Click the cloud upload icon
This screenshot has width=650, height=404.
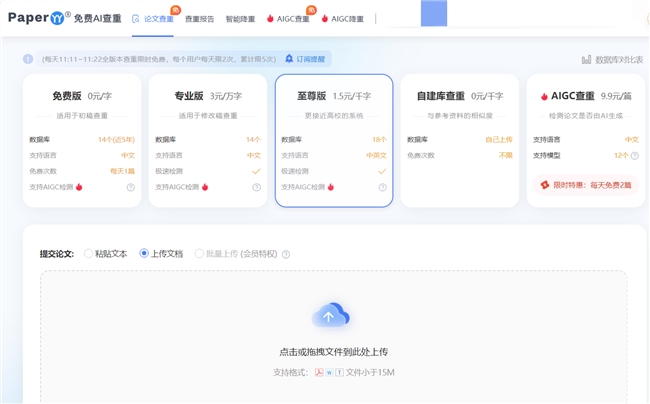tap(331, 317)
